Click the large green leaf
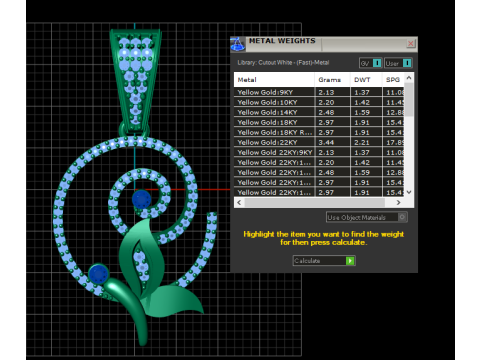This screenshot has width=480, height=360. point(142,257)
